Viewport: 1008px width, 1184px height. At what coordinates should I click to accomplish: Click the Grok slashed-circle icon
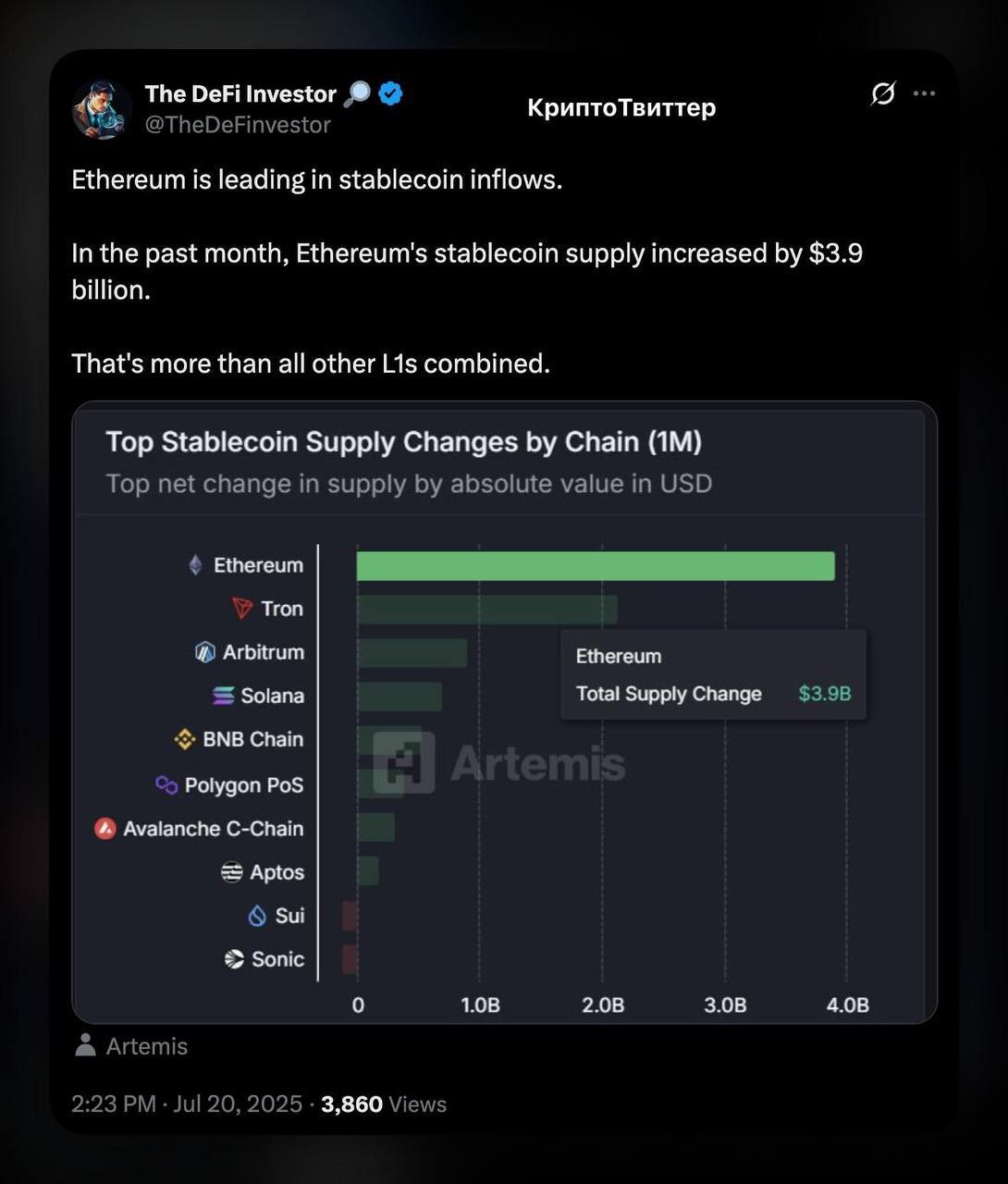click(x=883, y=93)
